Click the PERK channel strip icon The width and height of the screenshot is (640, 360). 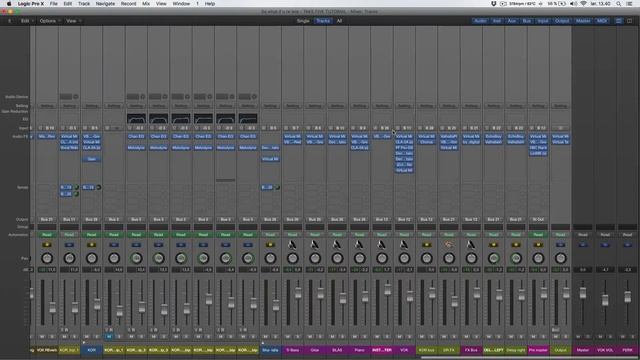click(x=627, y=245)
